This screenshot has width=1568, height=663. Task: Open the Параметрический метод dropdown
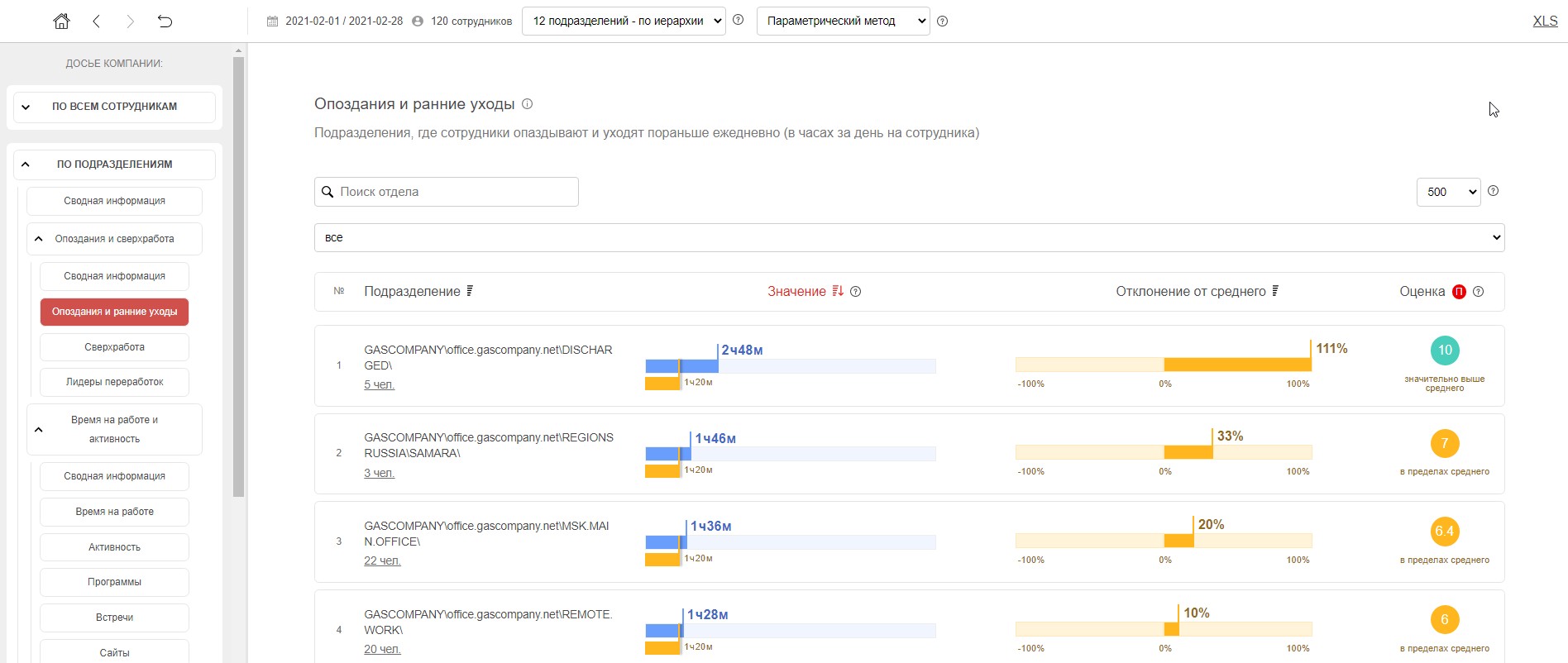pyautogui.click(x=843, y=21)
